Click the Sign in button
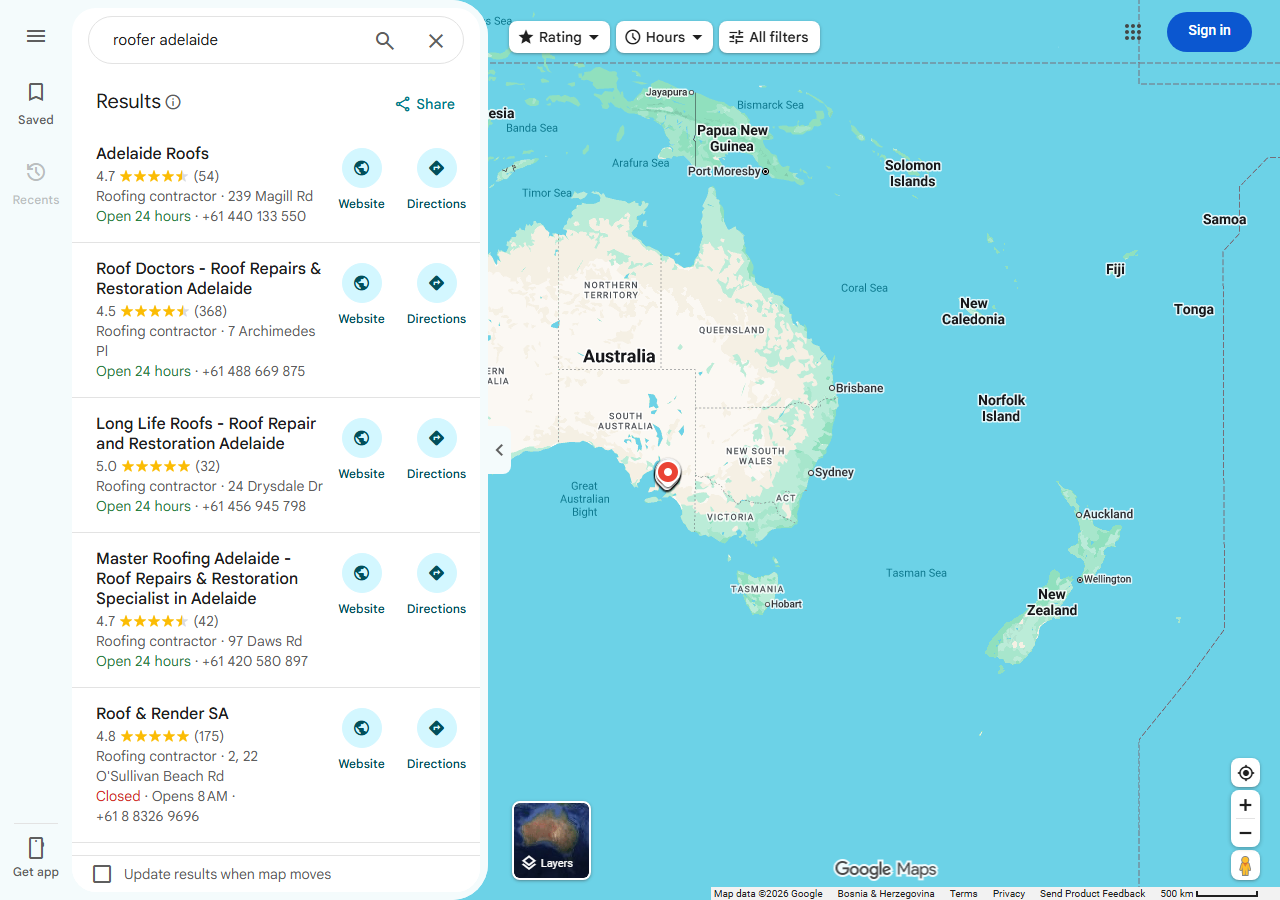1280x900 pixels. [1209, 31]
